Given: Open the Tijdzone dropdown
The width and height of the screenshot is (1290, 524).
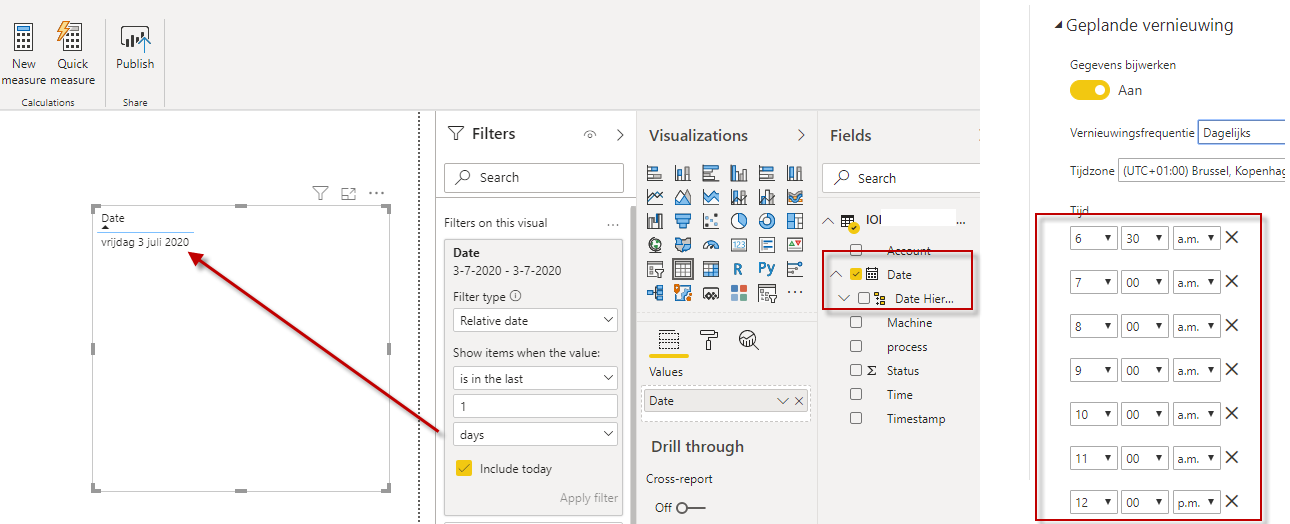Looking at the screenshot, I should [x=1204, y=171].
